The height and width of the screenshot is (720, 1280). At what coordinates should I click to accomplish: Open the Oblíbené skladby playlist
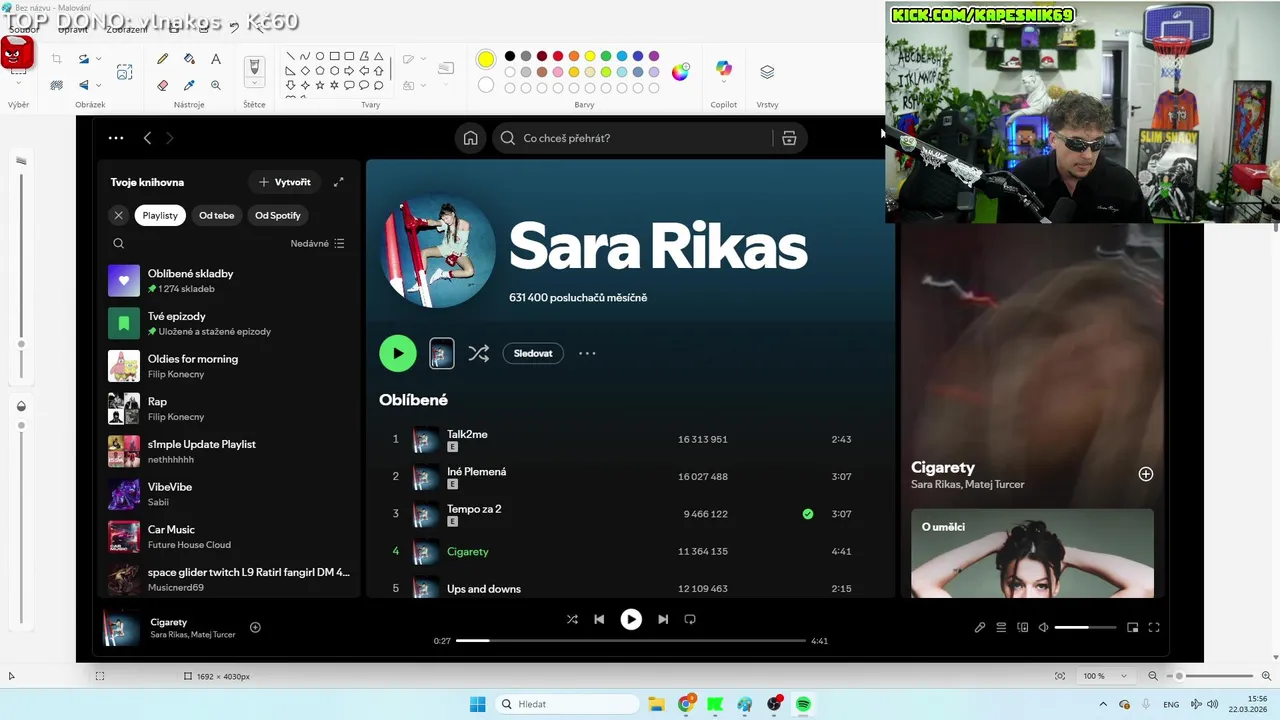[x=229, y=281]
